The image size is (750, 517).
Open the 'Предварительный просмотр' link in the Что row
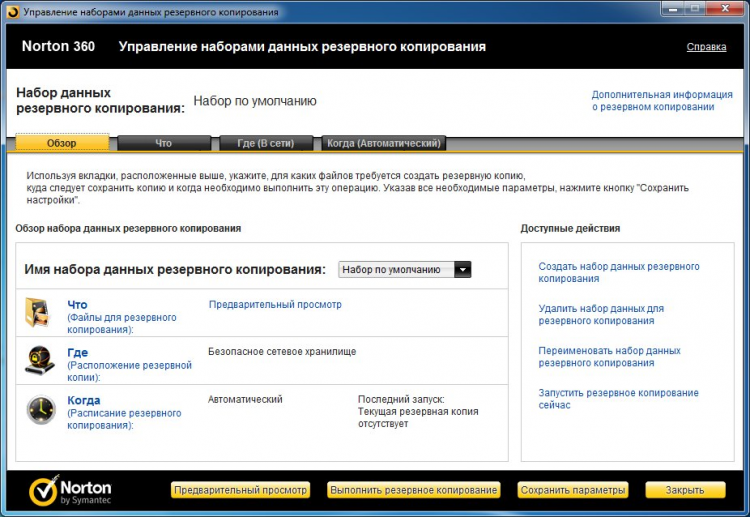pyautogui.click(x=275, y=304)
